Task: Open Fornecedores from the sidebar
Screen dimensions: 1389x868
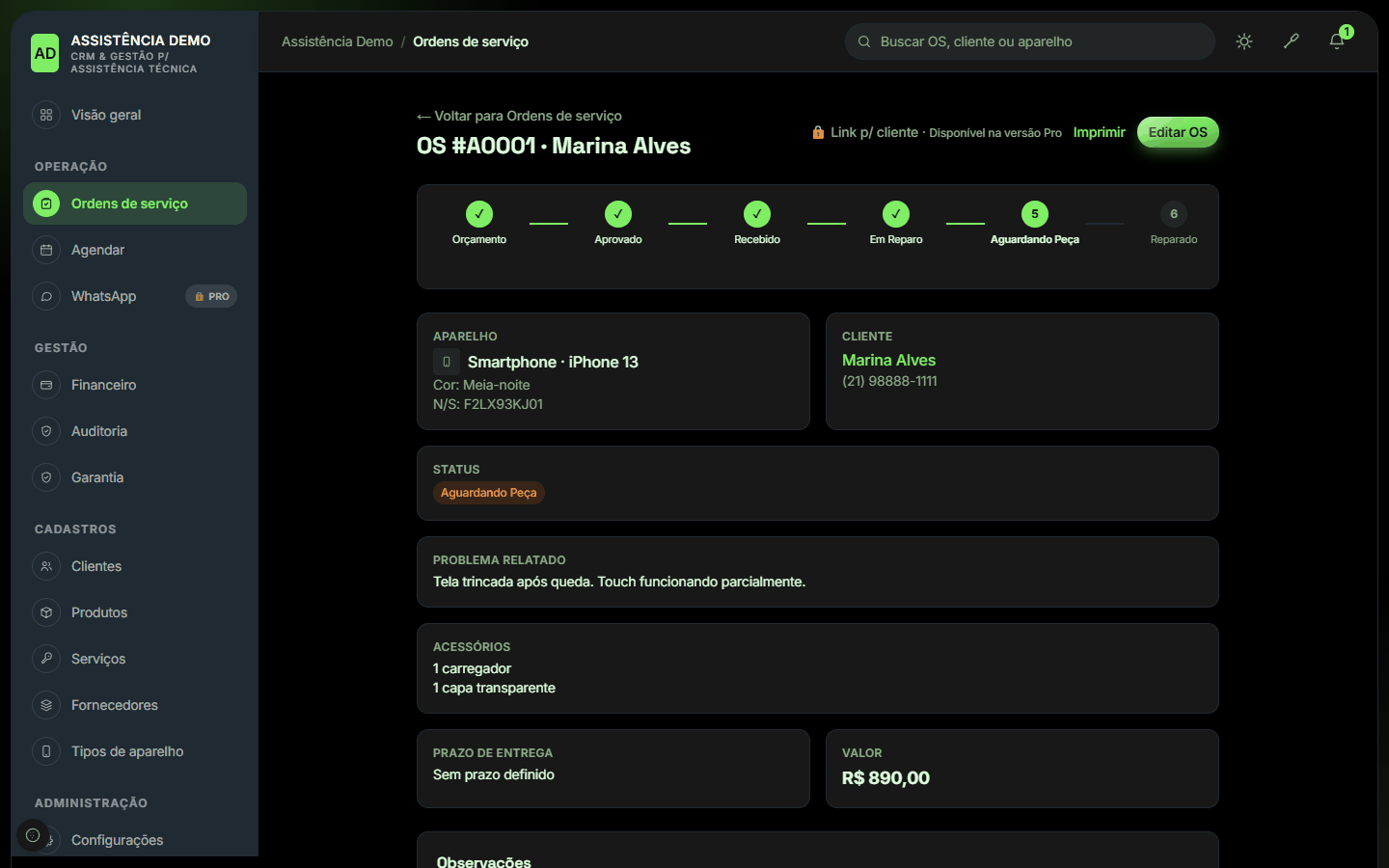Action: [x=135, y=705]
